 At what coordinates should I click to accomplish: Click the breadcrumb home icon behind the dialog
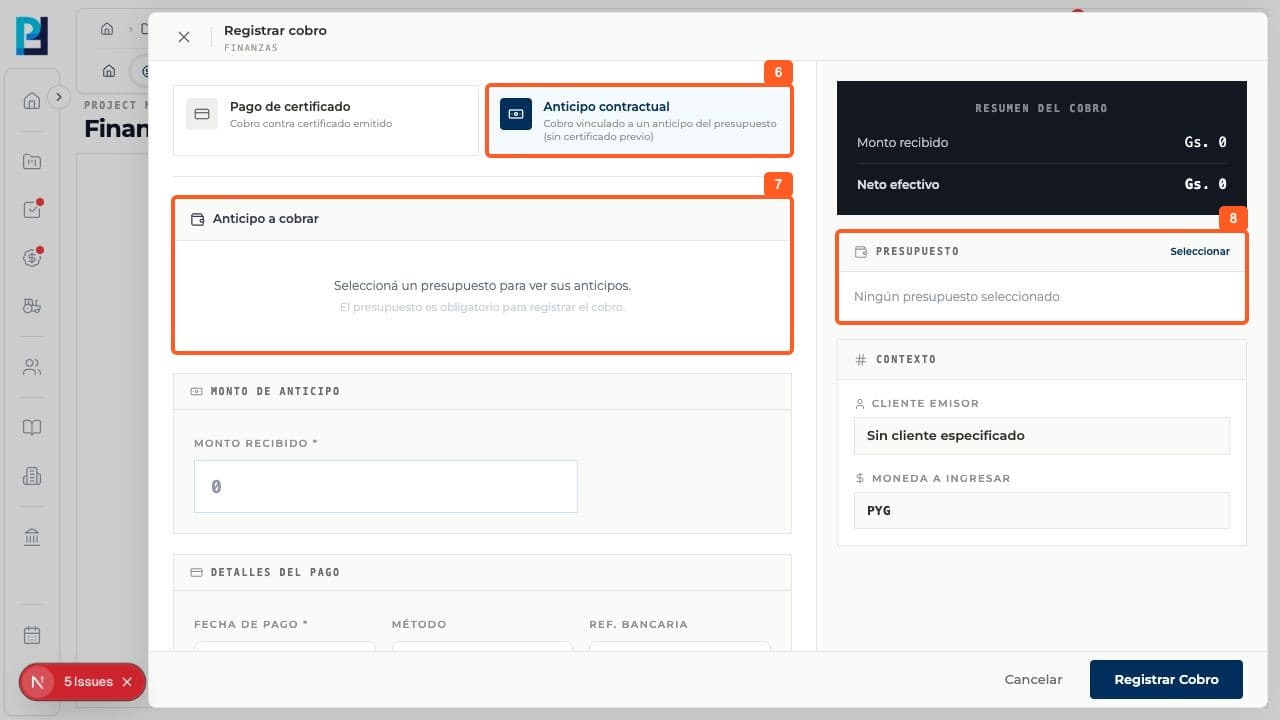pyautogui.click(x=107, y=29)
